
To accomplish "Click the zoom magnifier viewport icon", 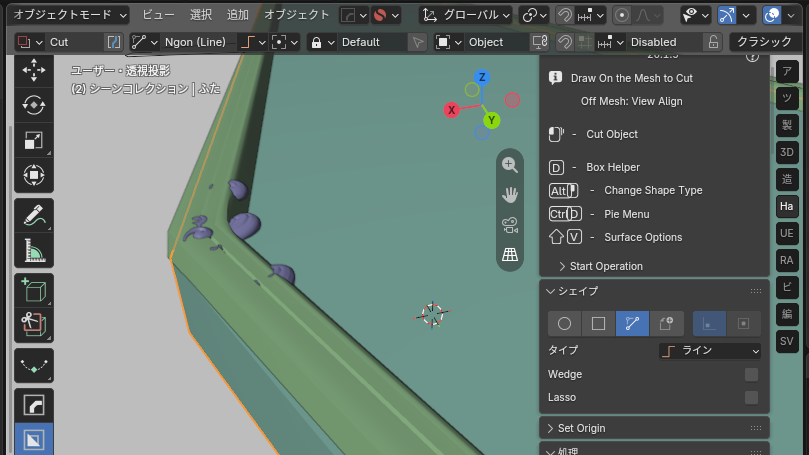I will [x=510, y=165].
